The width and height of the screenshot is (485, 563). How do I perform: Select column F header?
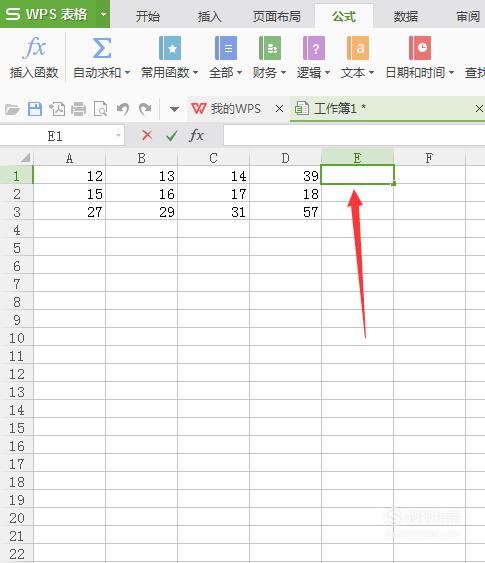click(x=429, y=158)
